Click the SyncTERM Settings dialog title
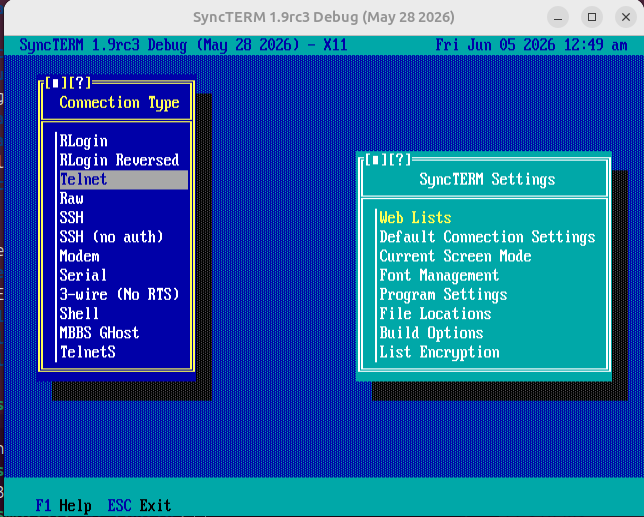 (x=487, y=179)
